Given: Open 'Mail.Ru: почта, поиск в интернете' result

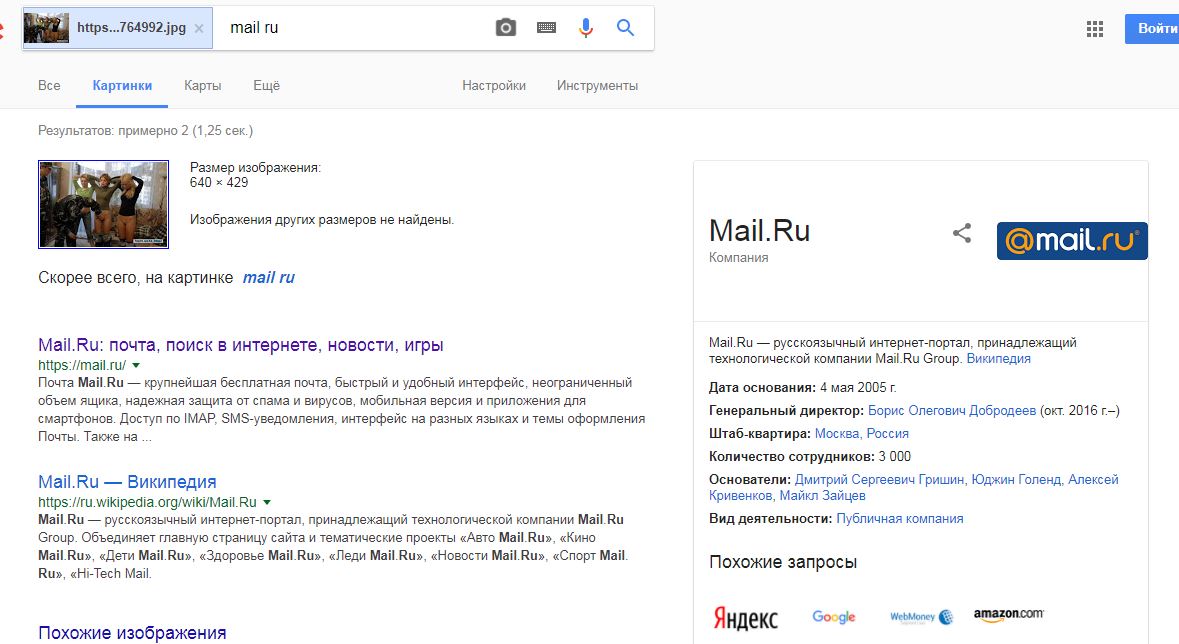Looking at the screenshot, I should pyautogui.click(x=241, y=345).
